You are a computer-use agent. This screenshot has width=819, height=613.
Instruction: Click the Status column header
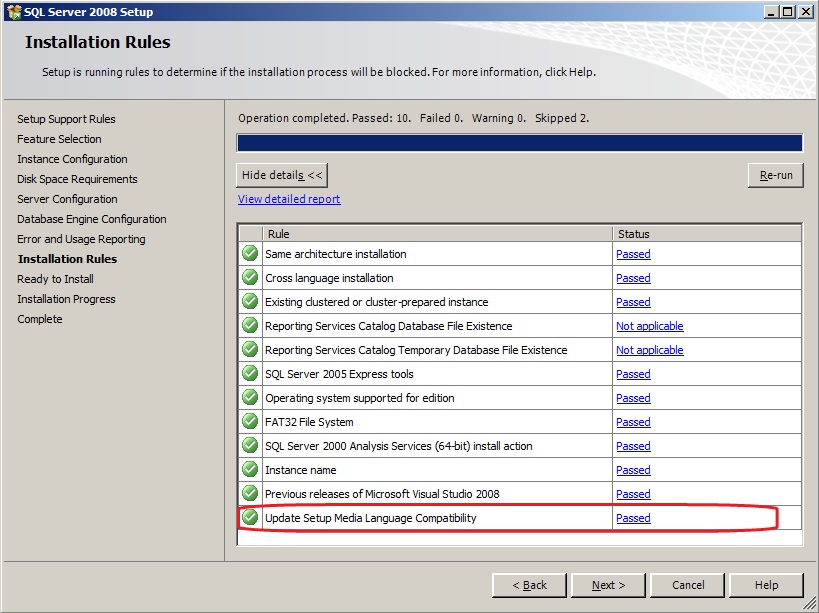point(706,234)
